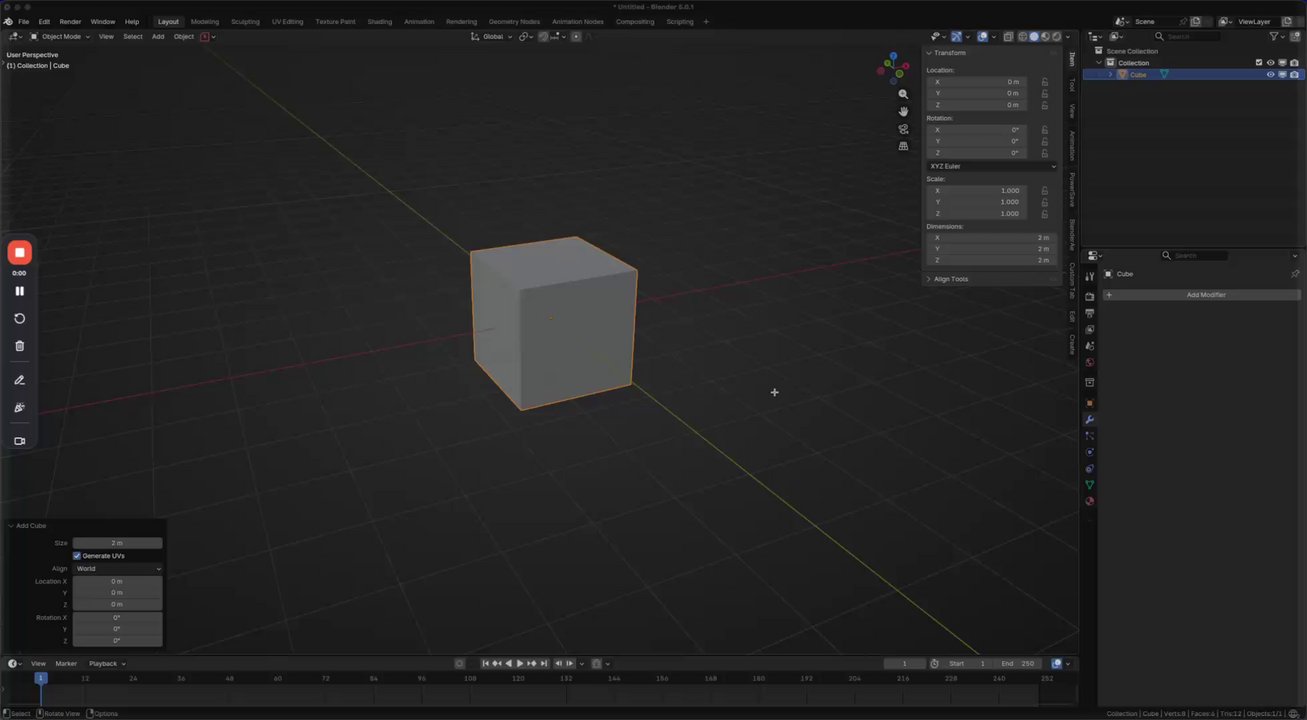Viewport: 1307px width, 720px height.
Task: Toggle the lock on Location X
Action: 1045,82
